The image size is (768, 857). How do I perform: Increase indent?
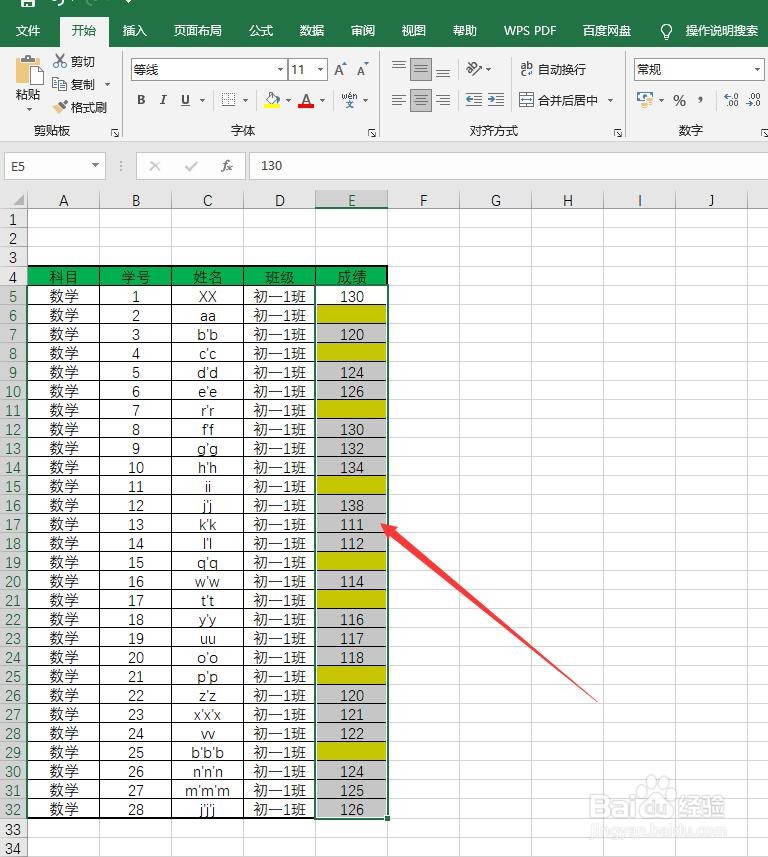pyautogui.click(x=496, y=99)
